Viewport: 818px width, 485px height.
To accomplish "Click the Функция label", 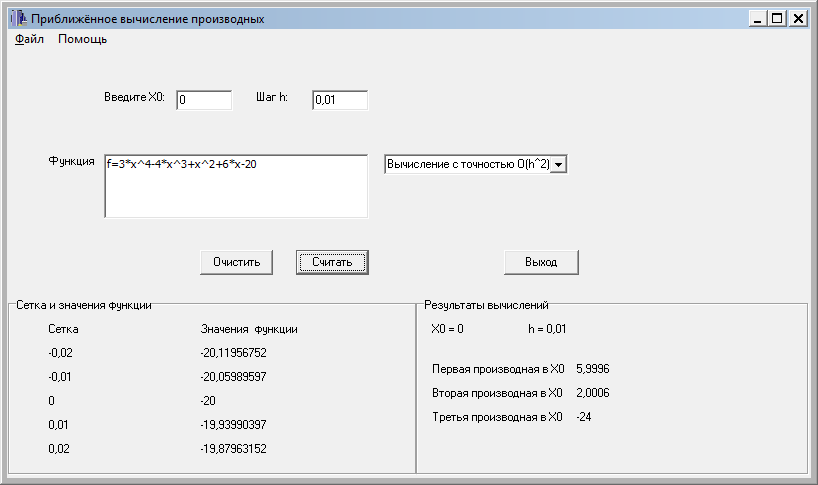I will pyautogui.click(x=71, y=161).
